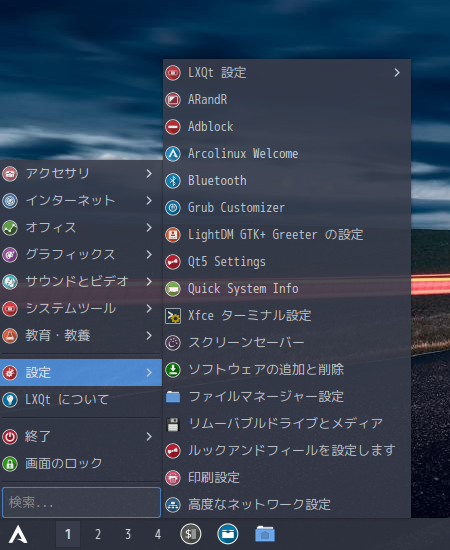Image resolution: width=450 pixels, height=550 pixels.
Task: Focus the 検索 search field
Action: [x=81, y=502]
